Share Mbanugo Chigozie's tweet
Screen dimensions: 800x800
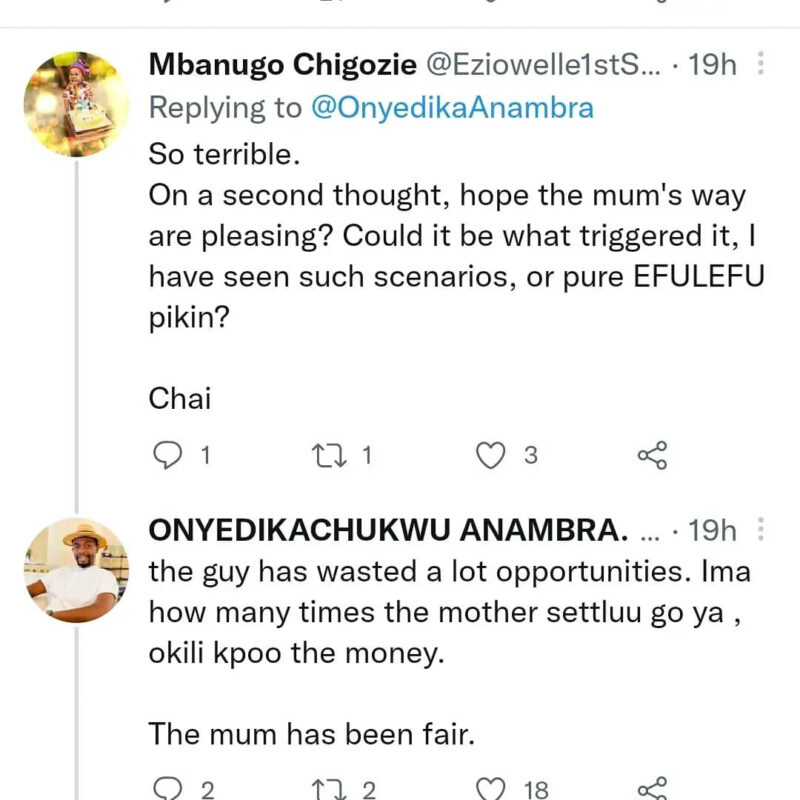click(x=651, y=456)
